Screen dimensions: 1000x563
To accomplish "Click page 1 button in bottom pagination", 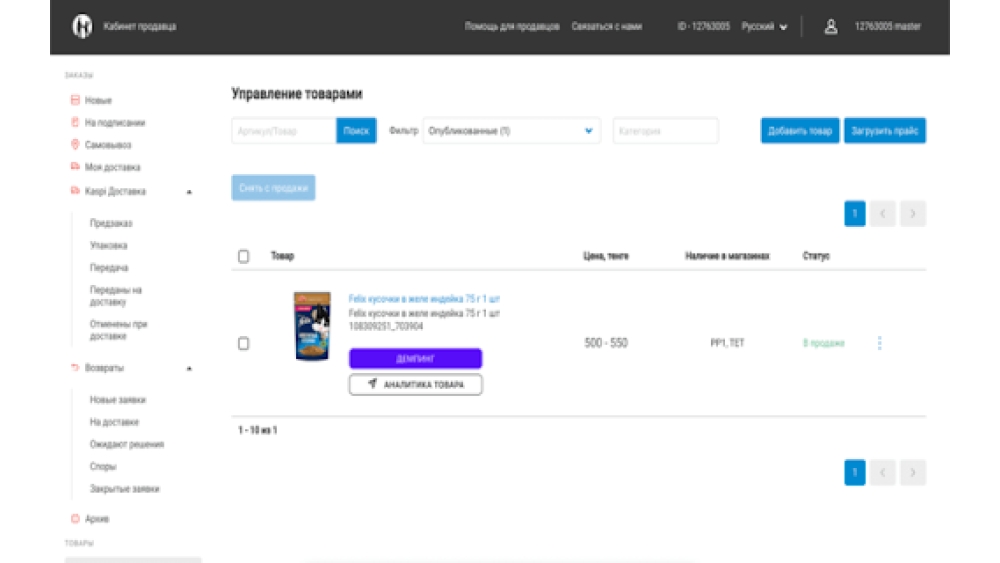I will (855, 472).
